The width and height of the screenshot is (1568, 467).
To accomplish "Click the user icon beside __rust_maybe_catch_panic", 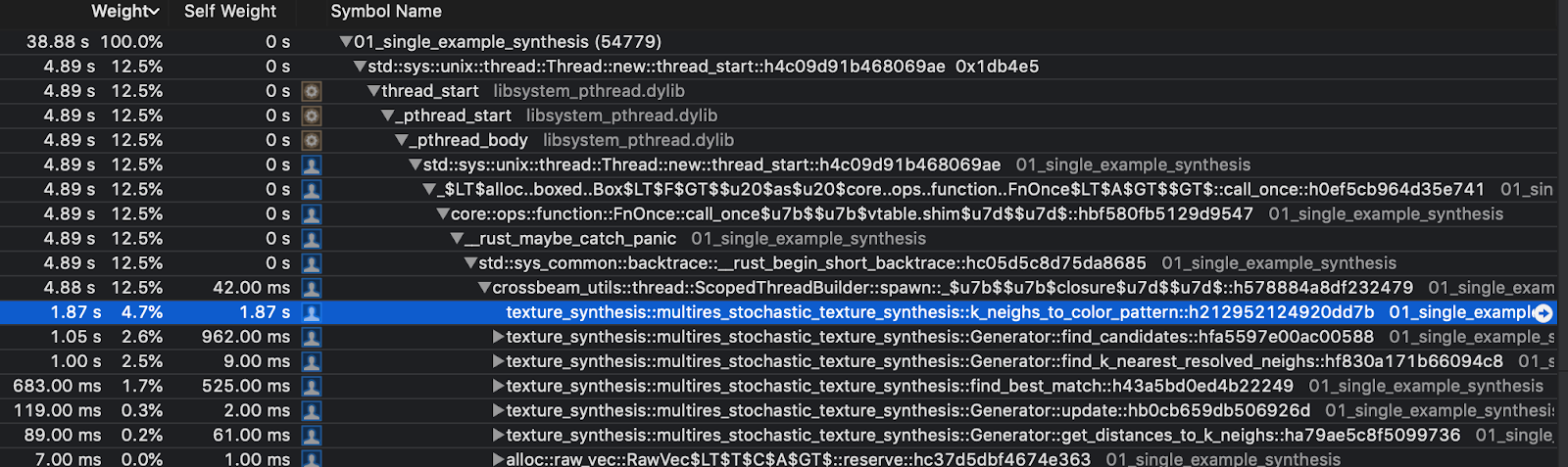I will (312, 239).
